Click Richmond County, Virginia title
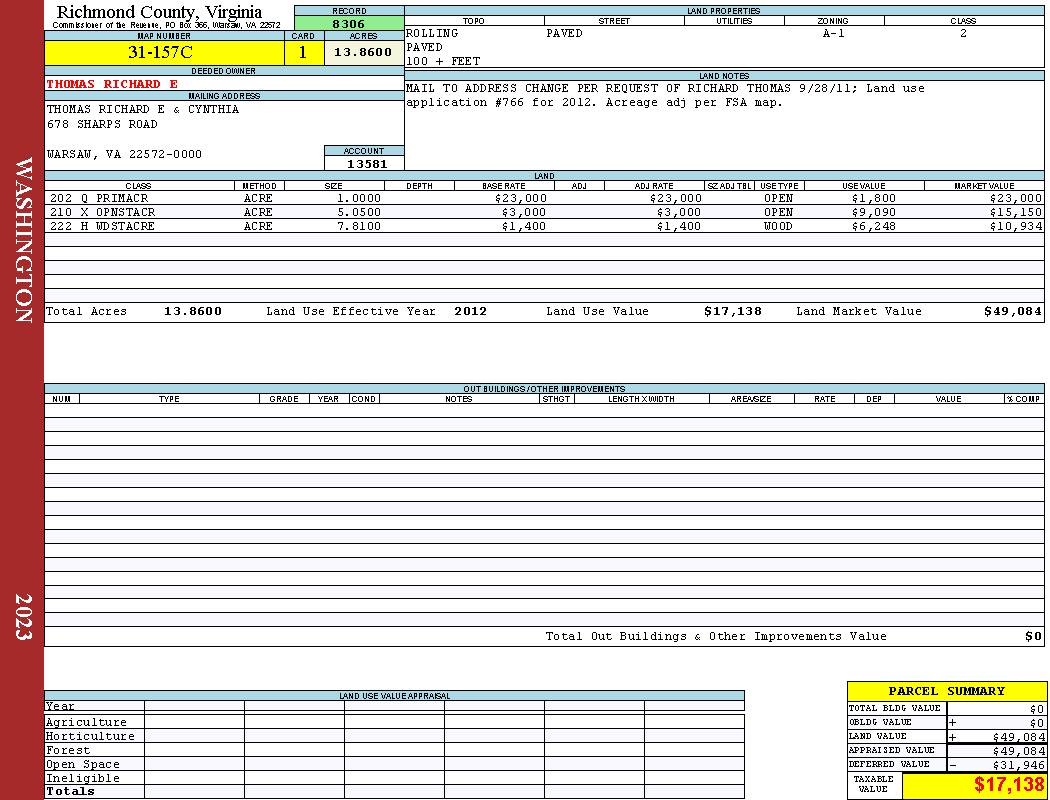The image size is (1050, 800). [159, 11]
